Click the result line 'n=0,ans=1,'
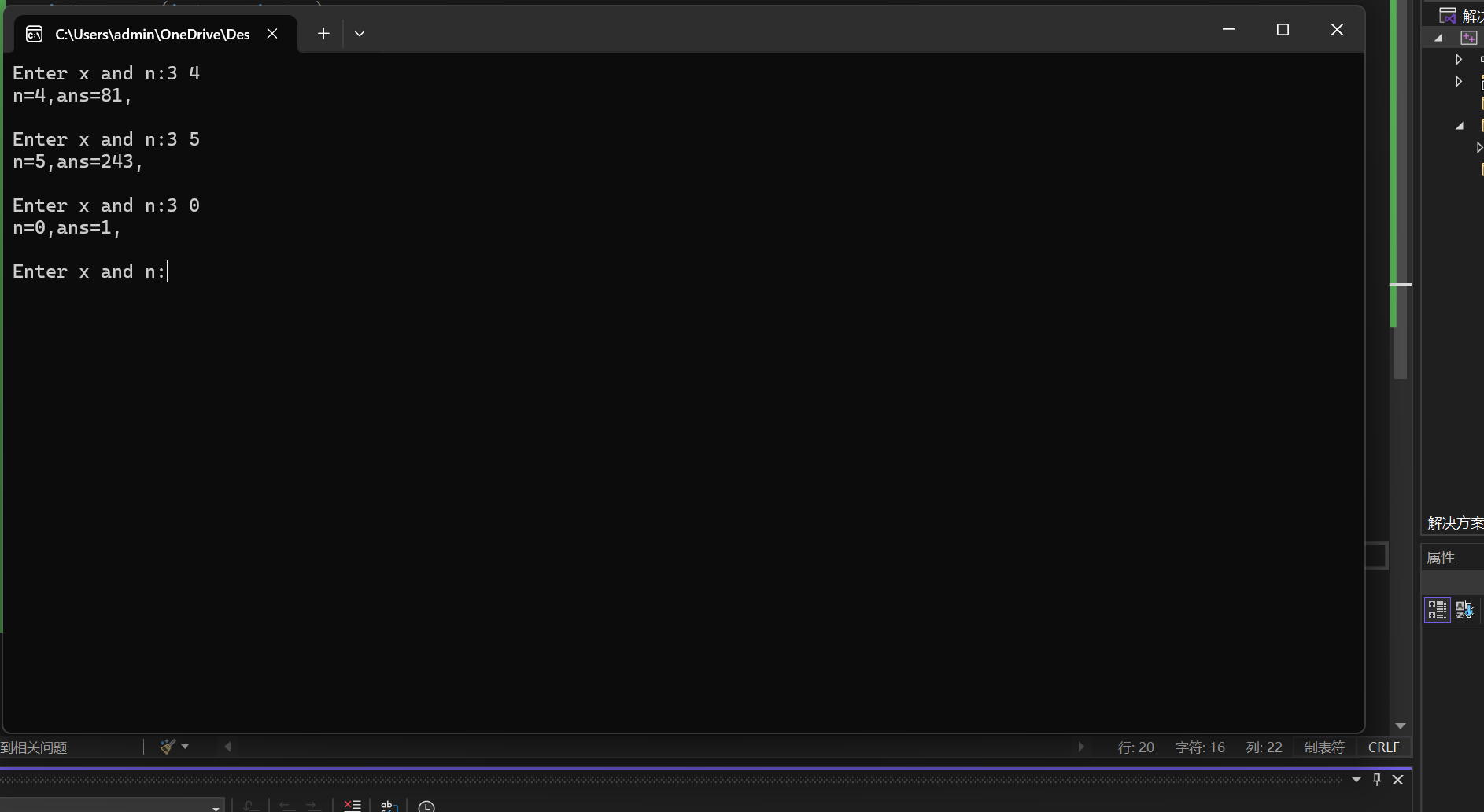1484x812 pixels. 67,227
